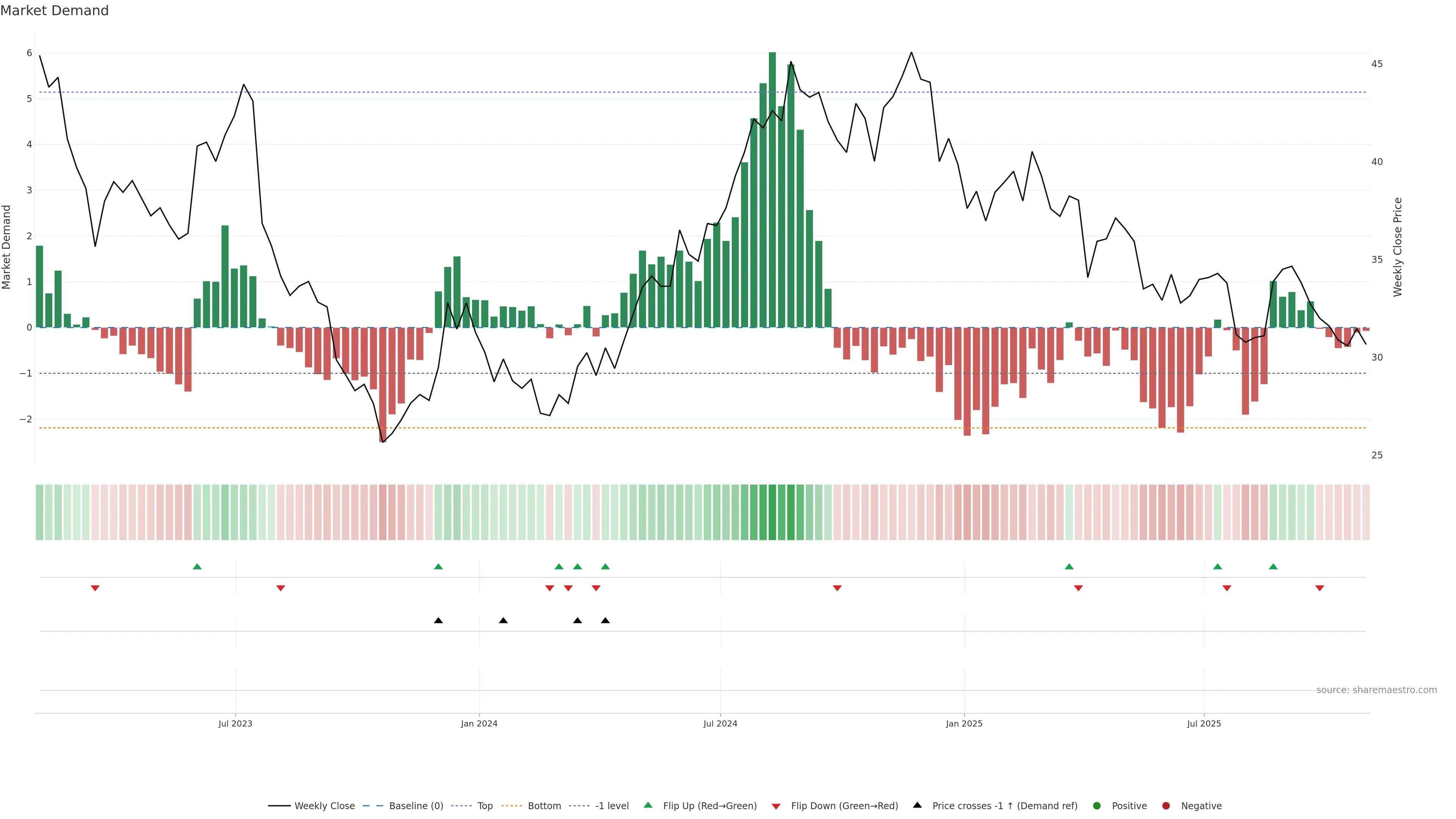1456x819 pixels.
Task: Toggle the Bottom legend entry
Action: pyautogui.click(x=544, y=805)
